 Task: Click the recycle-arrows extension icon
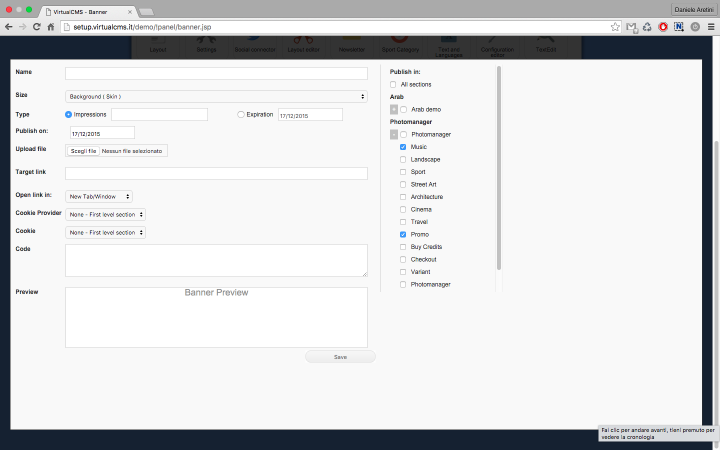(x=647, y=27)
